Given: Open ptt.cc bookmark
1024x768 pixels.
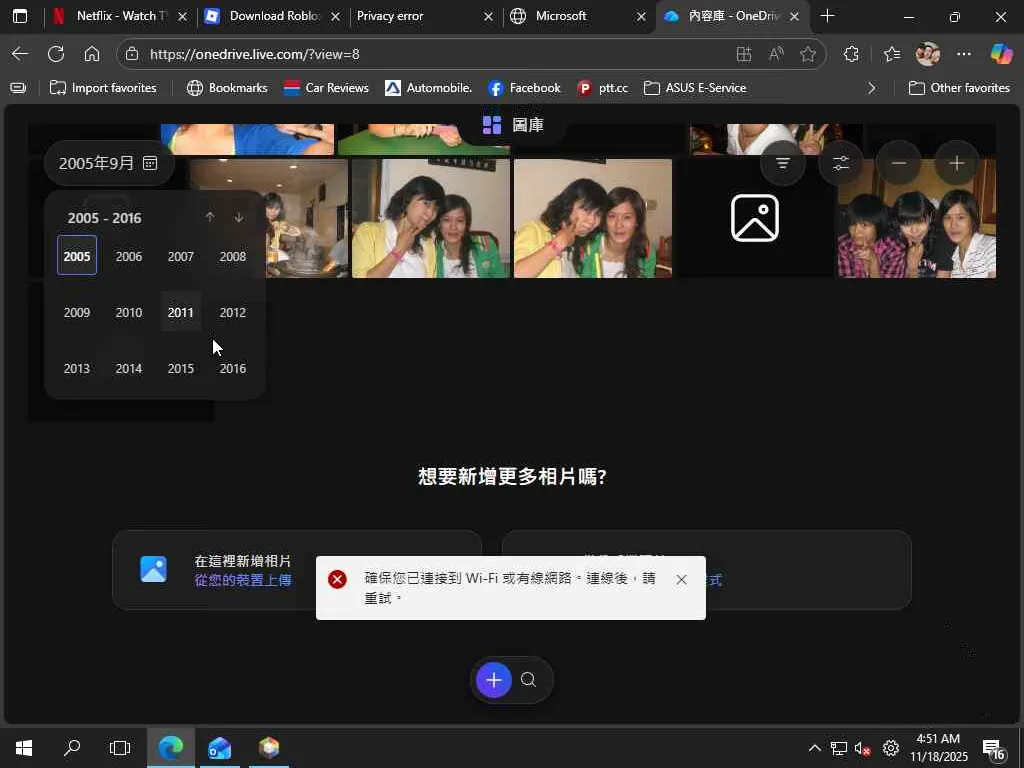Looking at the screenshot, I should (x=603, y=88).
